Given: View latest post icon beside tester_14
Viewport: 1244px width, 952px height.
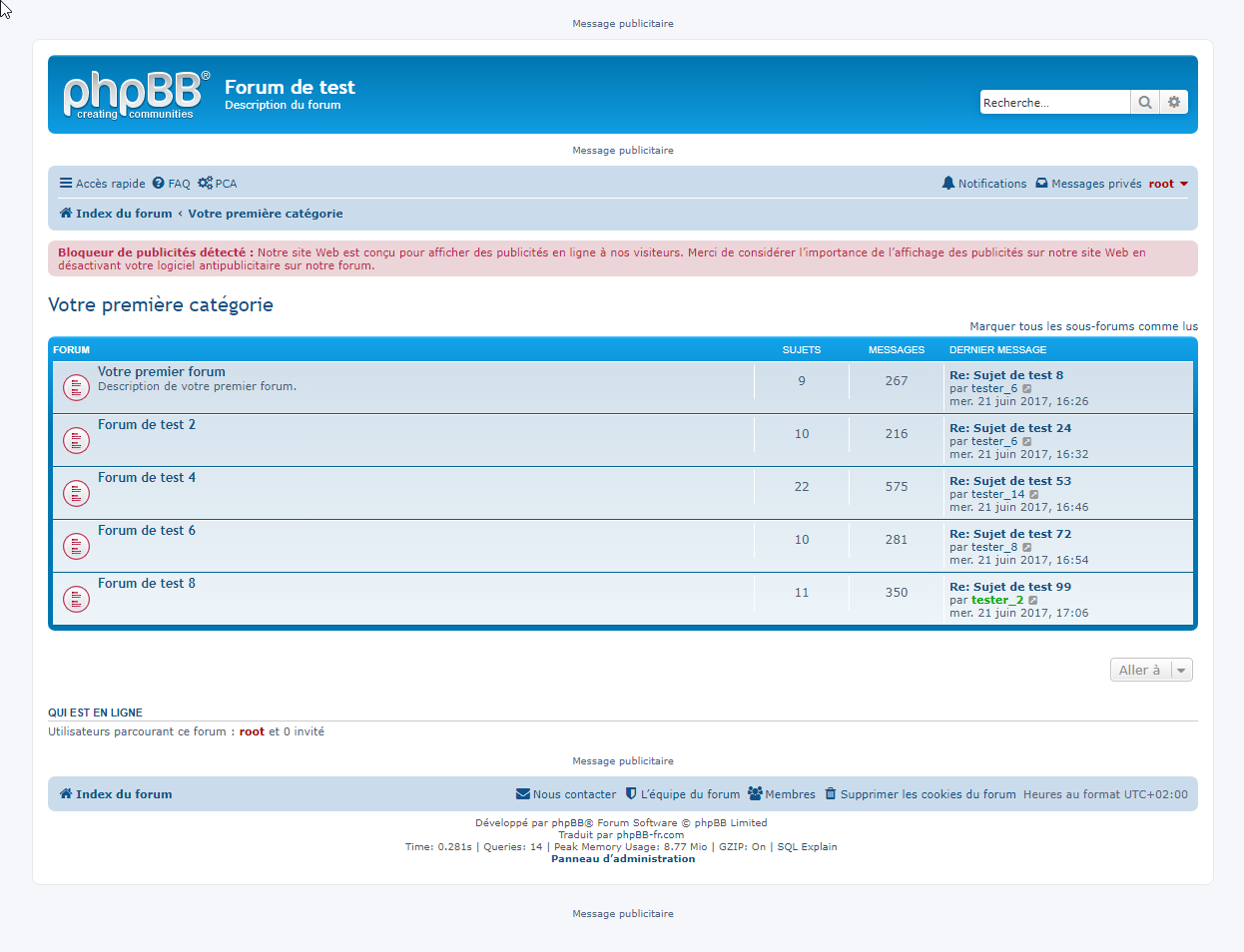Looking at the screenshot, I should 1034,495.
